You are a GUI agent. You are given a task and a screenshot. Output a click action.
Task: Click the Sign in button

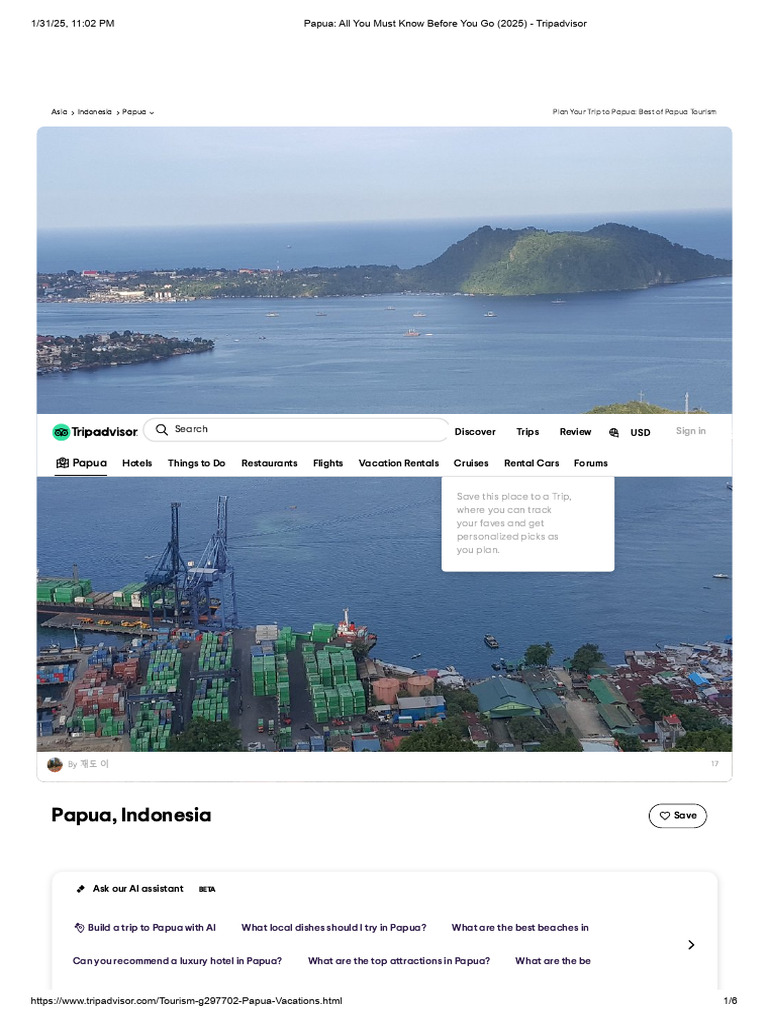[691, 431]
